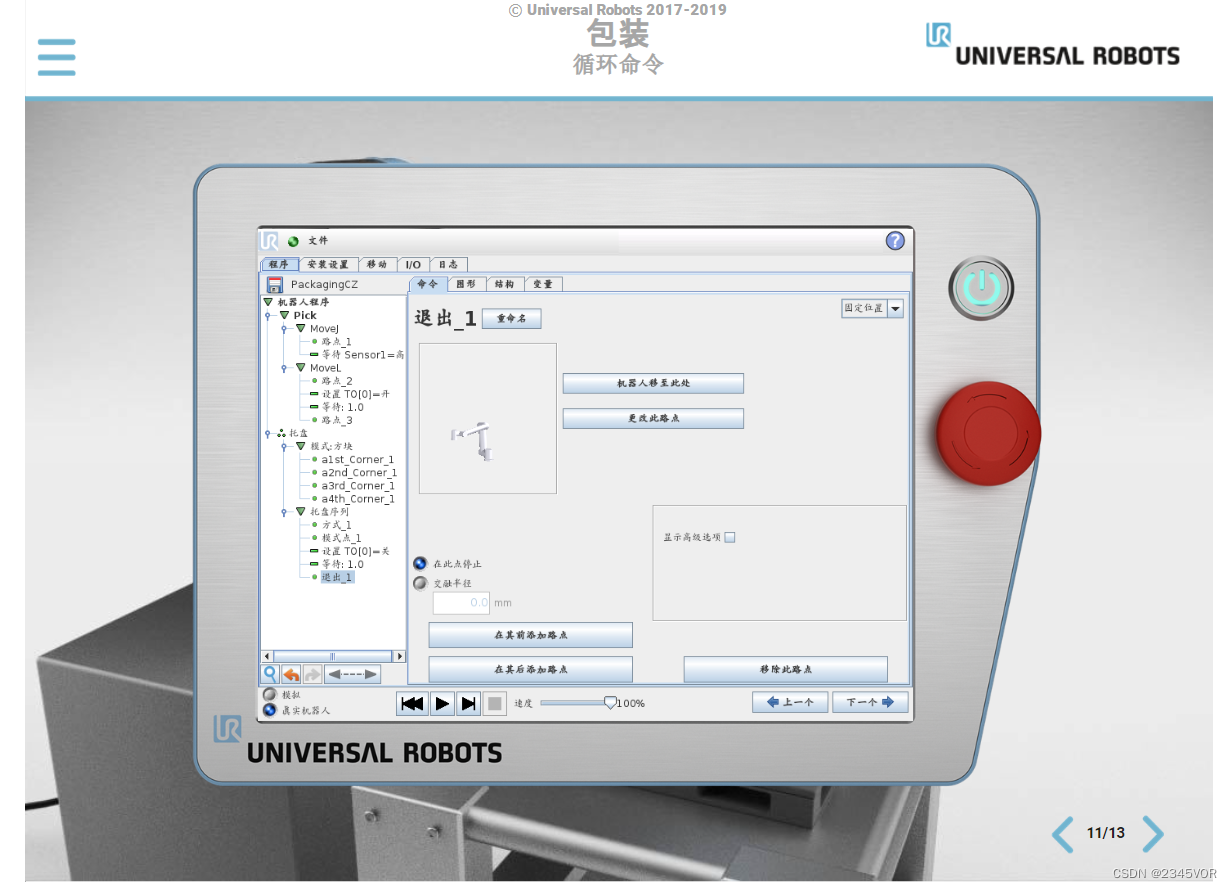Select the 交融半径 radio button
This screenshot has height=888, width=1232.
(420, 583)
